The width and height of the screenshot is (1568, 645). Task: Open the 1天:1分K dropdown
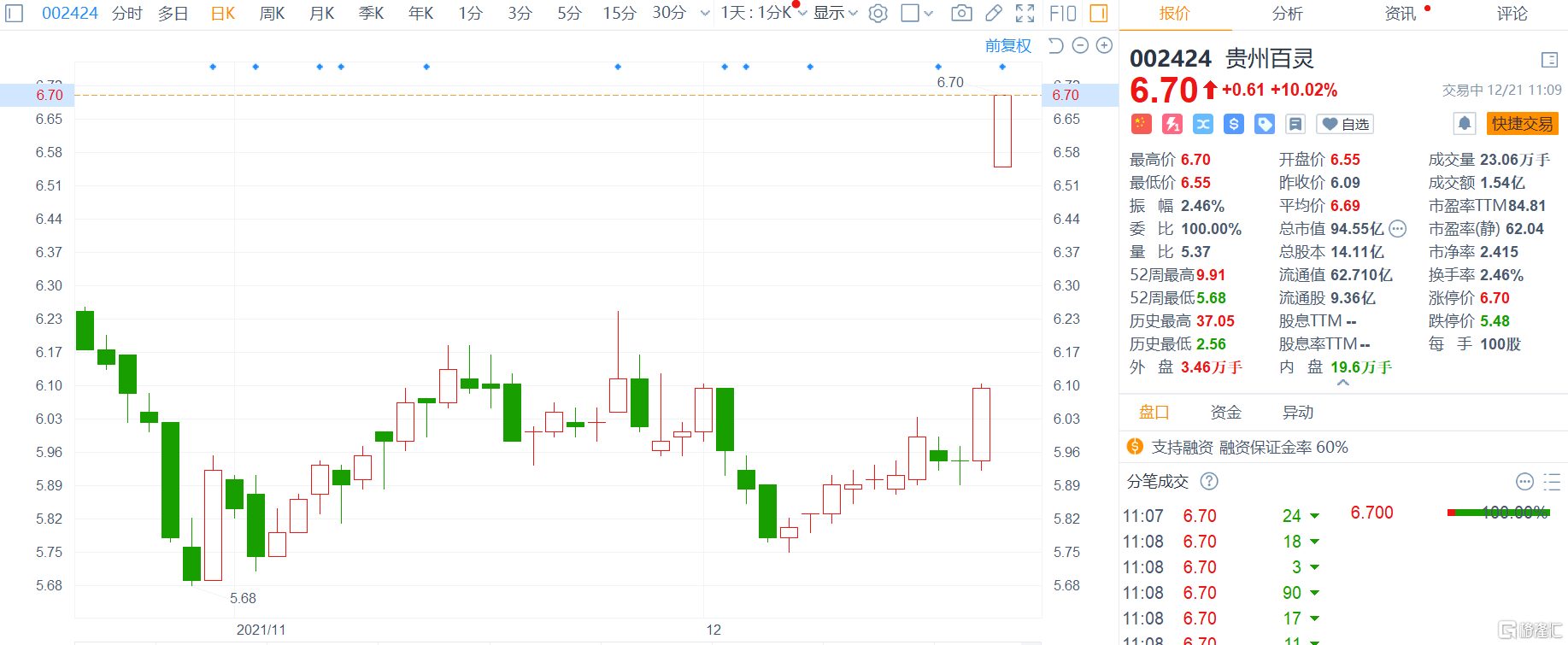coord(763,13)
